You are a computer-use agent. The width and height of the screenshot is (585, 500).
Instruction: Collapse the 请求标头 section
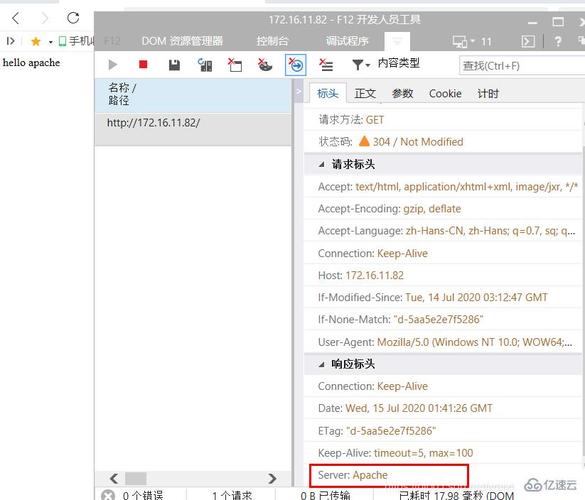click(322, 165)
